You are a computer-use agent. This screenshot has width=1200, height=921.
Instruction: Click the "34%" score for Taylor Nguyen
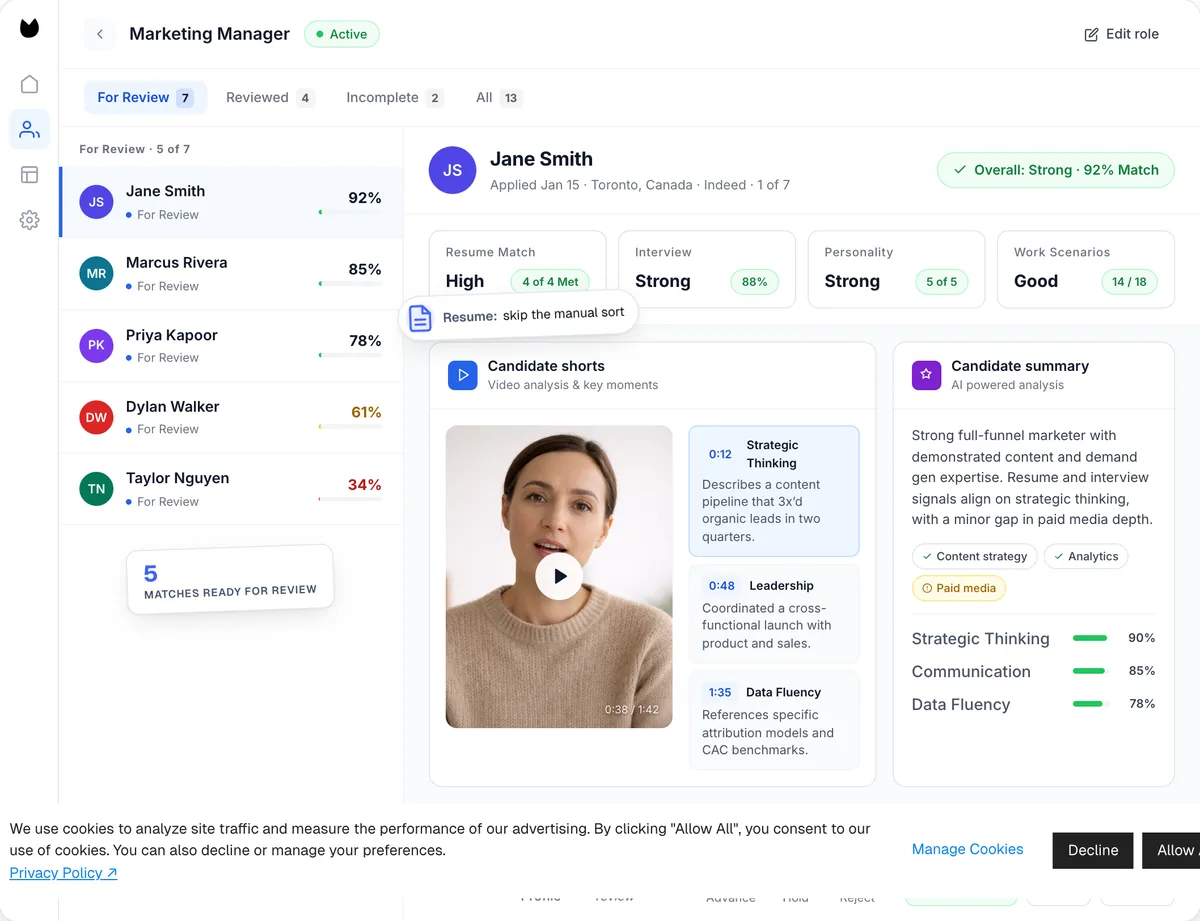pyautogui.click(x=364, y=485)
